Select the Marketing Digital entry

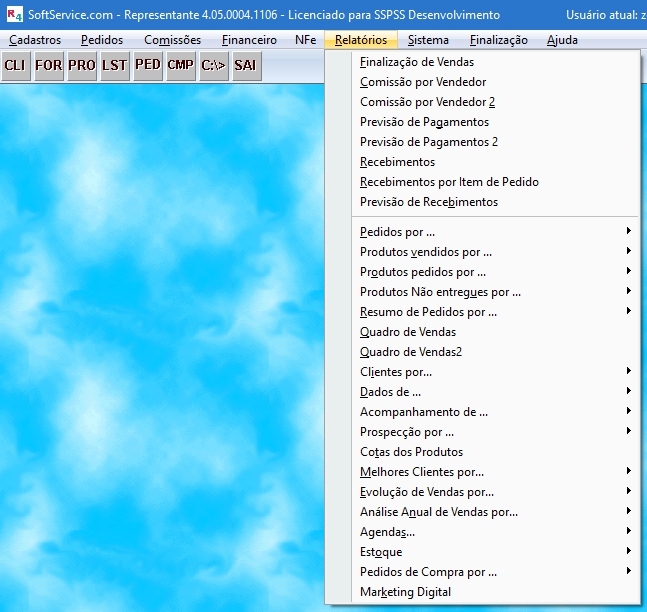405,592
